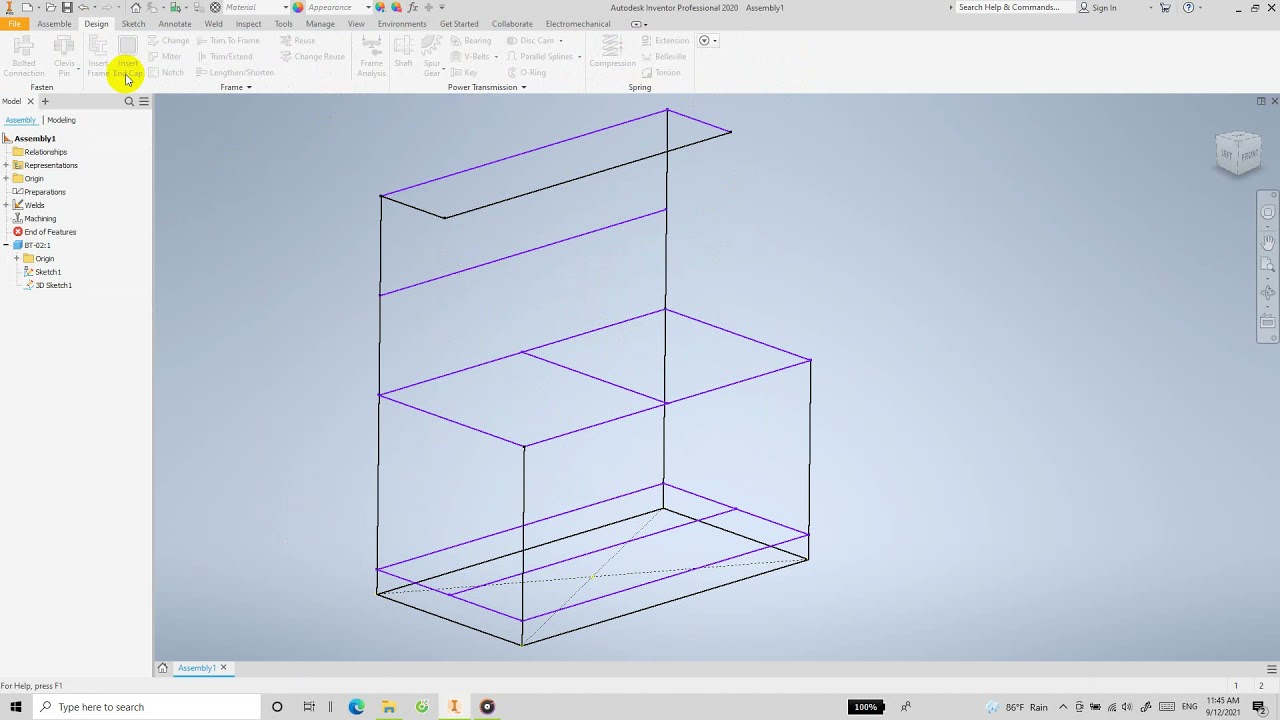Expand the top-level Origin folder under Assembly1
Viewport: 1280px width, 720px height.
pos(6,178)
